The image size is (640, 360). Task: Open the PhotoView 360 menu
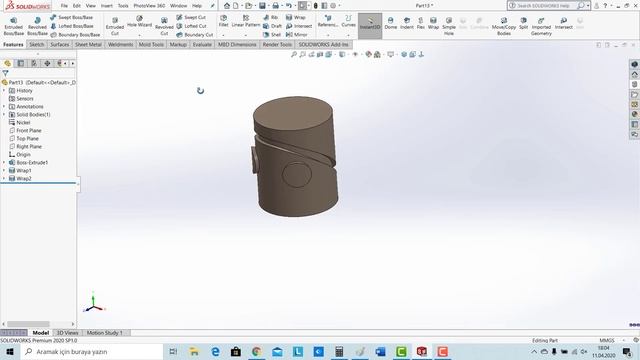pos(149,6)
